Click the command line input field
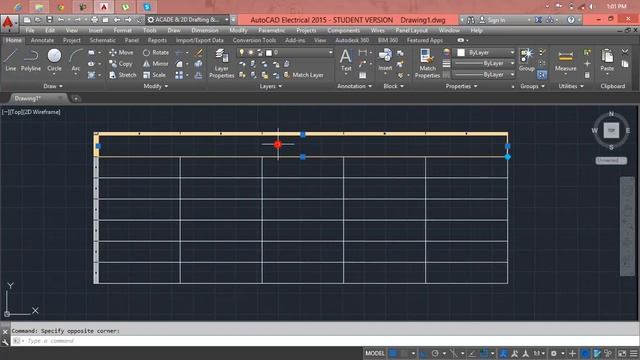The image size is (640, 360). pos(324,341)
